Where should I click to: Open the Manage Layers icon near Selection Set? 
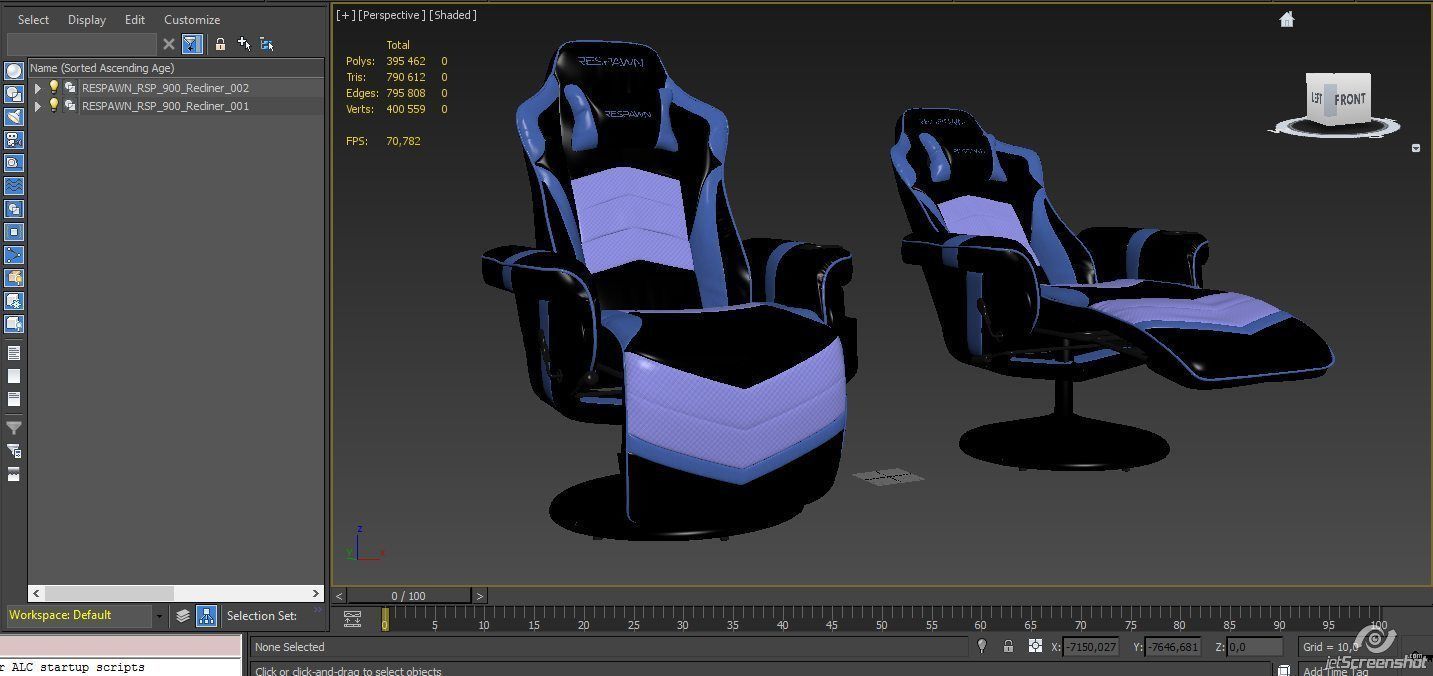(x=182, y=616)
